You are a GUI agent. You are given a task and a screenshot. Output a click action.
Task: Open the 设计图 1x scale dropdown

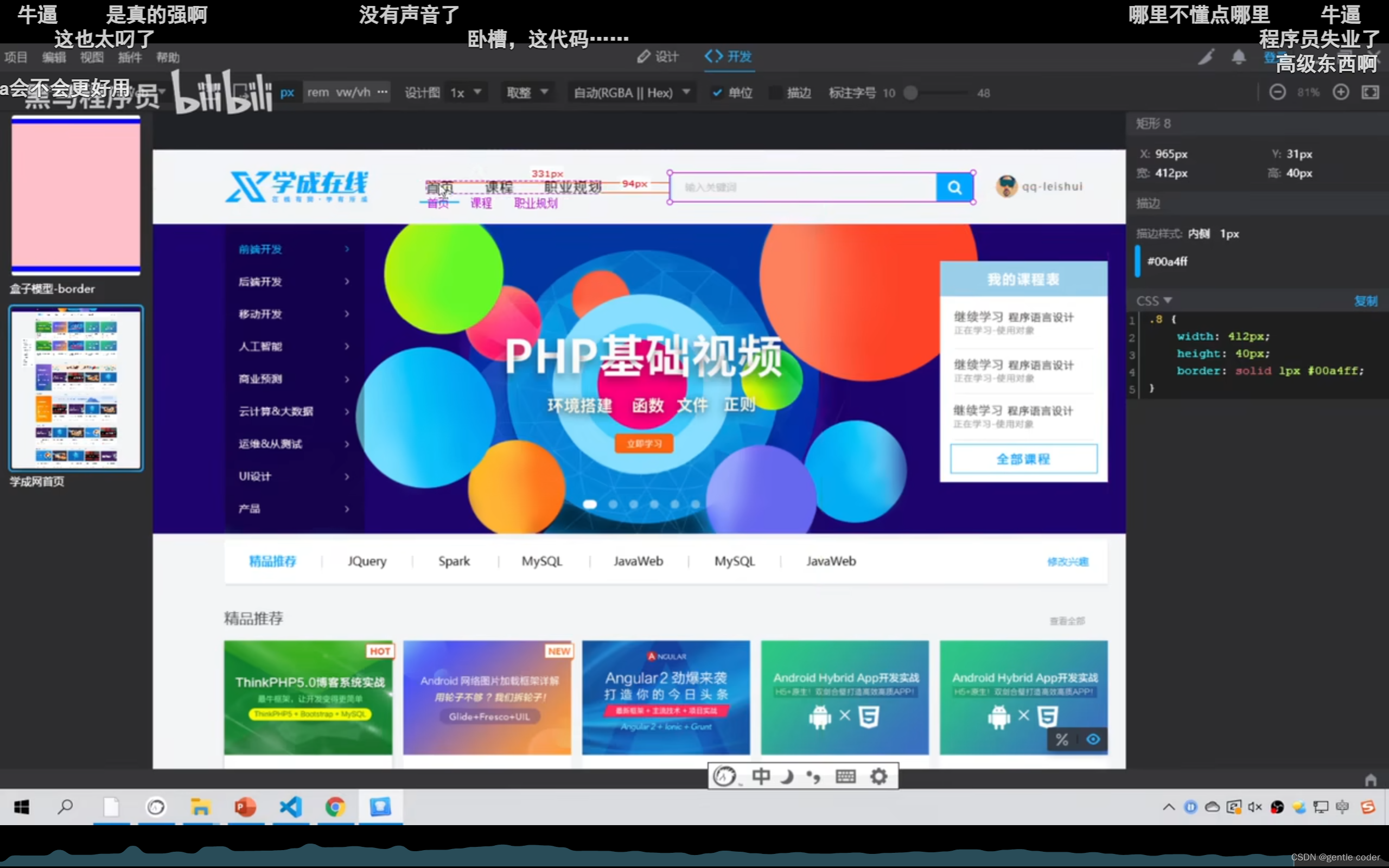point(466,92)
